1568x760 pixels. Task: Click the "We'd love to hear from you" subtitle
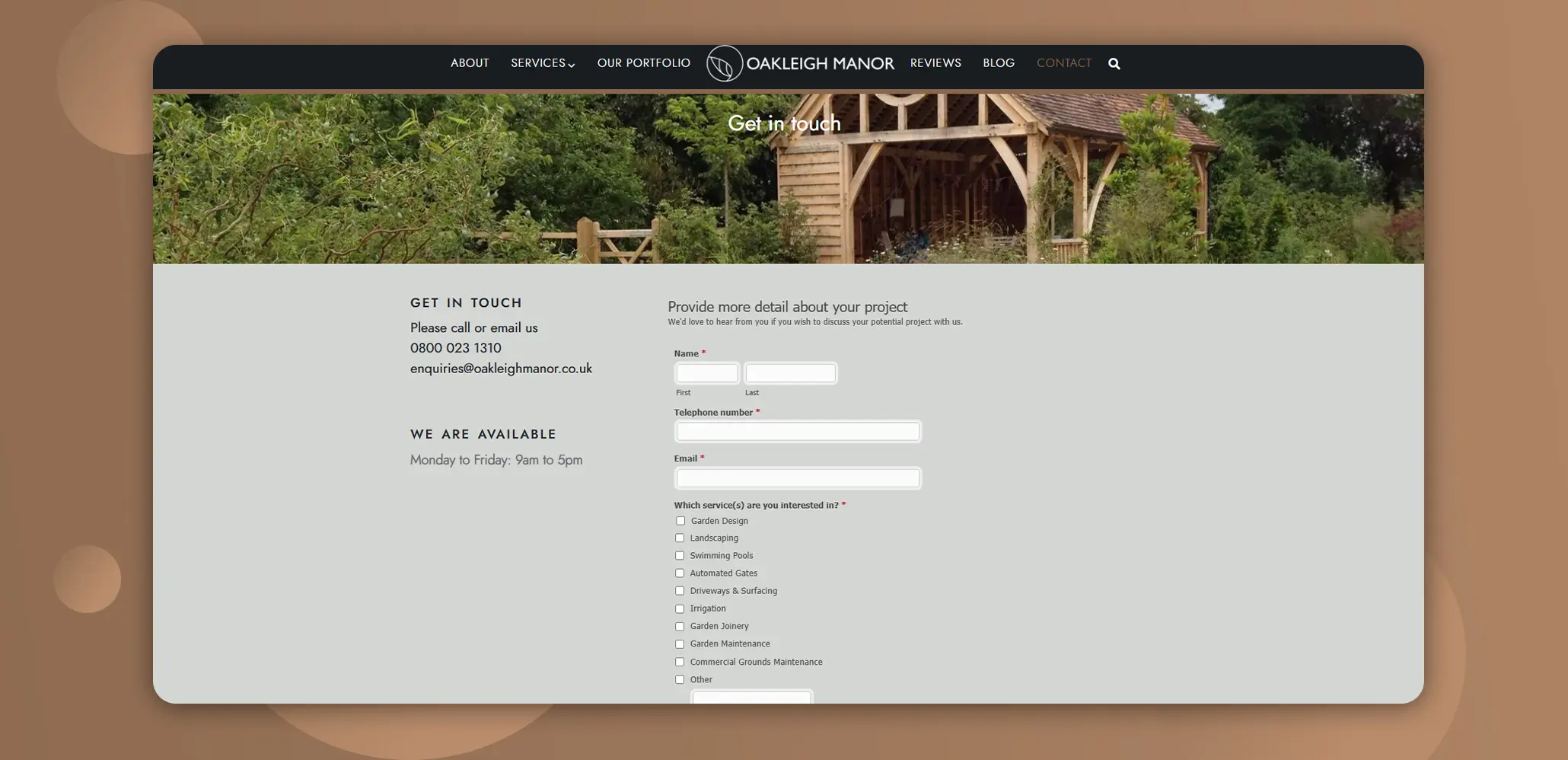(x=815, y=322)
